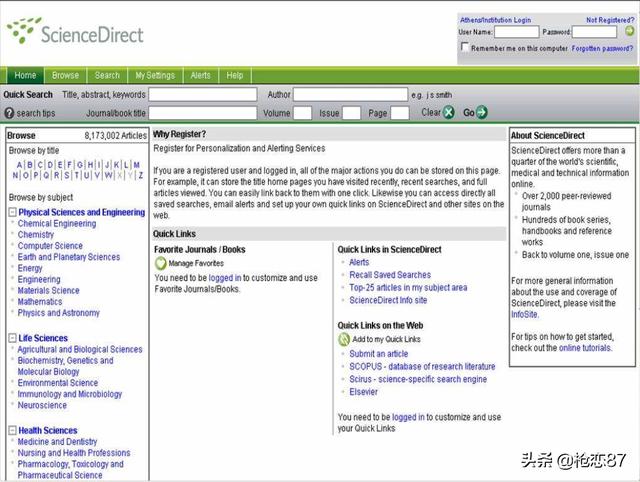Collapse the Life Sciences section
Image resolution: width=640 pixels, height=482 pixels.
(13, 338)
